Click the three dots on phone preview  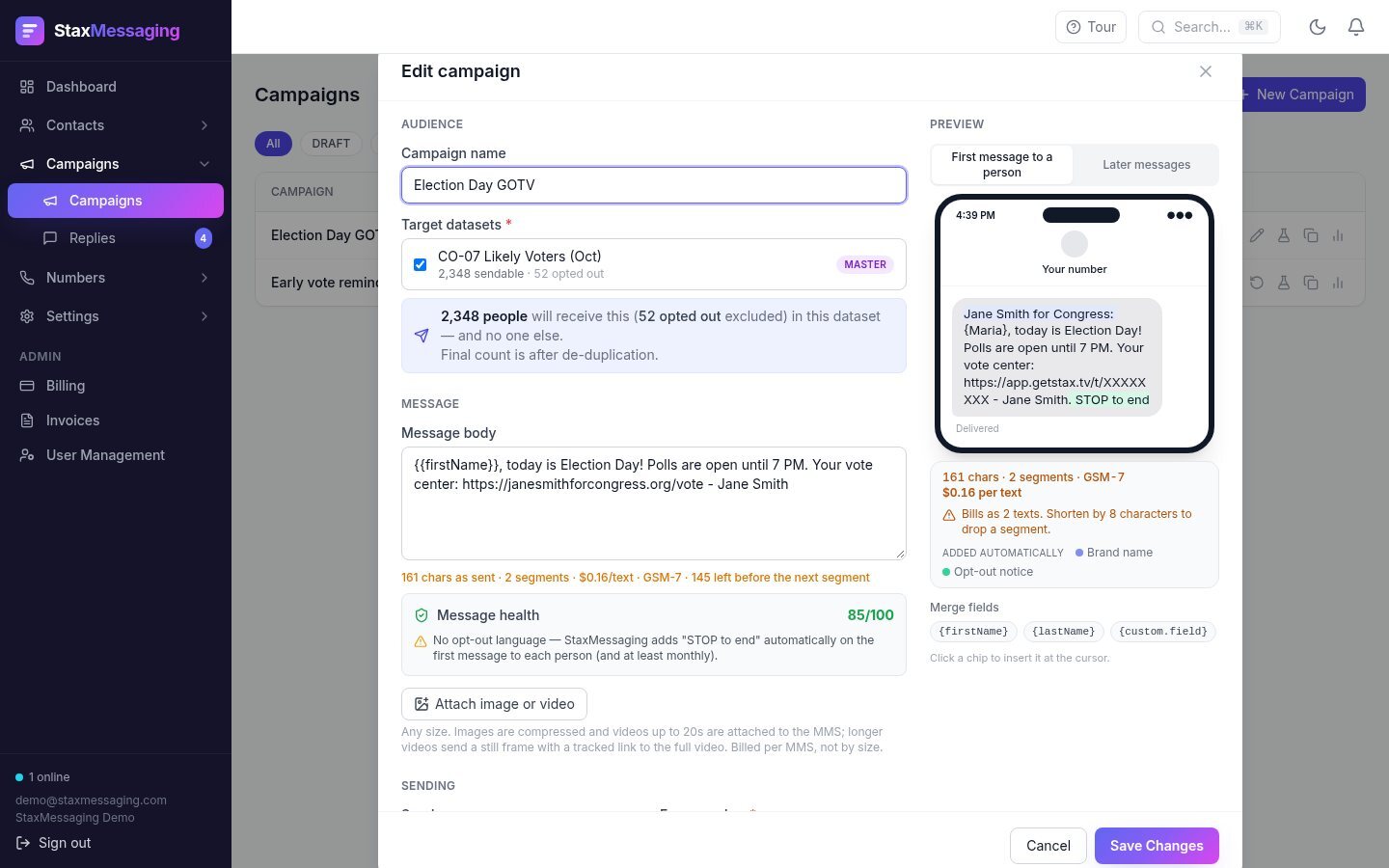(1180, 215)
